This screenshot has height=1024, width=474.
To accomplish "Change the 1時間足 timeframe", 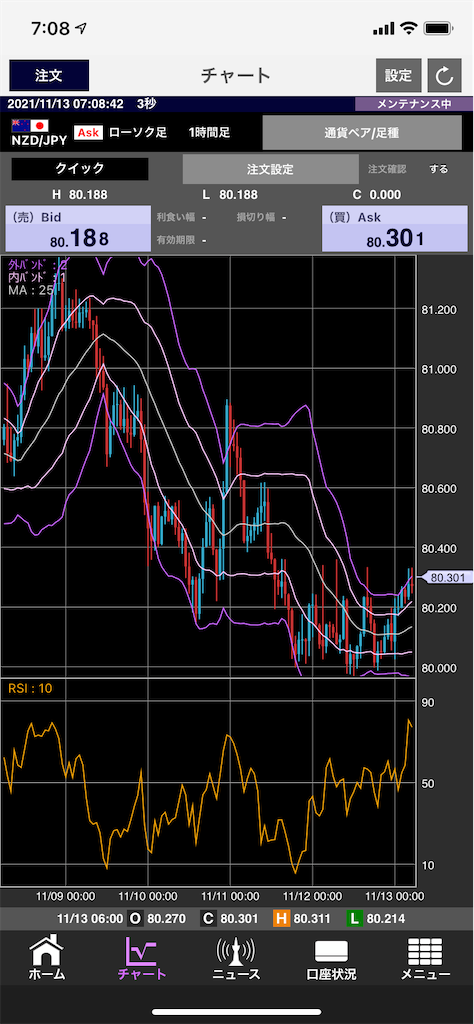I will [x=209, y=133].
